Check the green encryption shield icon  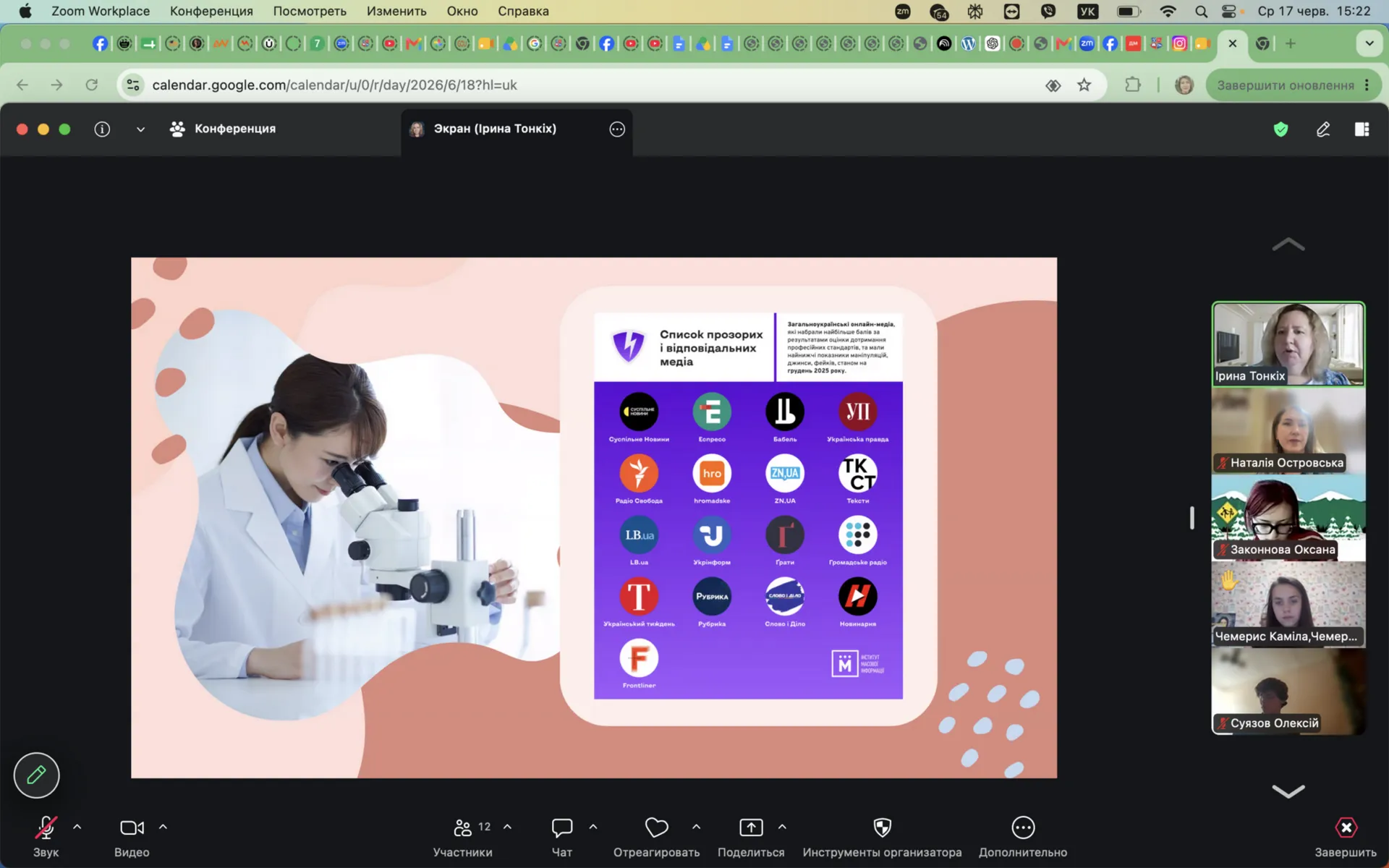[x=1281, y=129]
